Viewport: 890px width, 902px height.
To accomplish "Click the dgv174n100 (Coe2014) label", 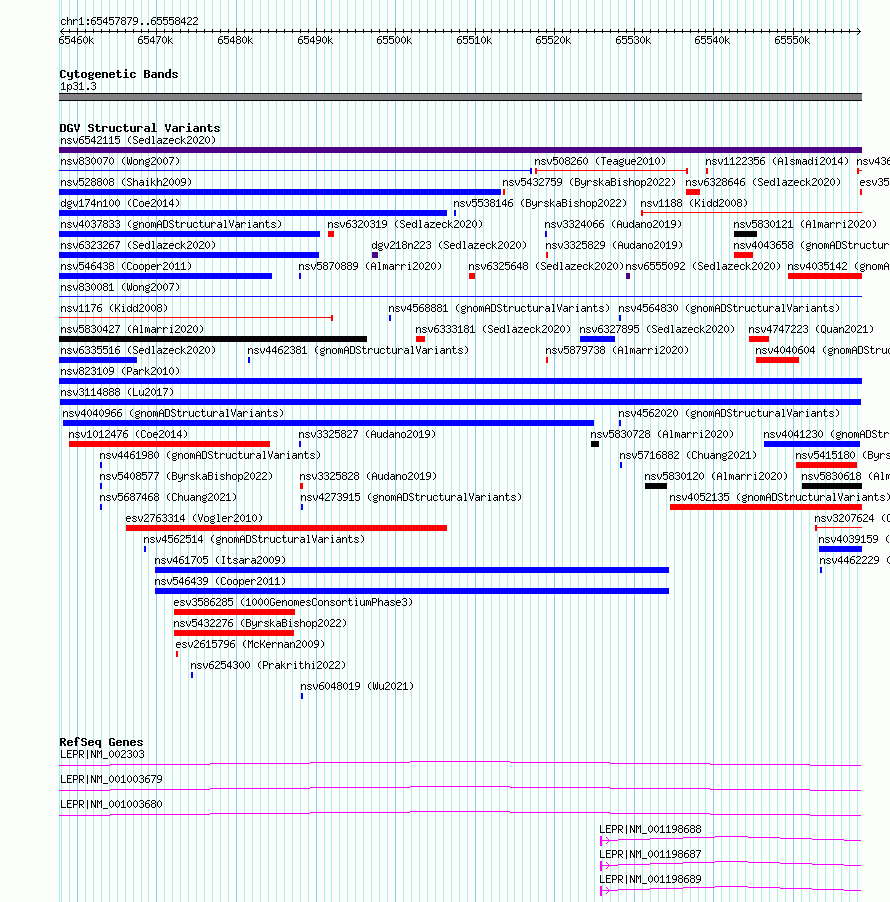I will click(x=120, y=204).
